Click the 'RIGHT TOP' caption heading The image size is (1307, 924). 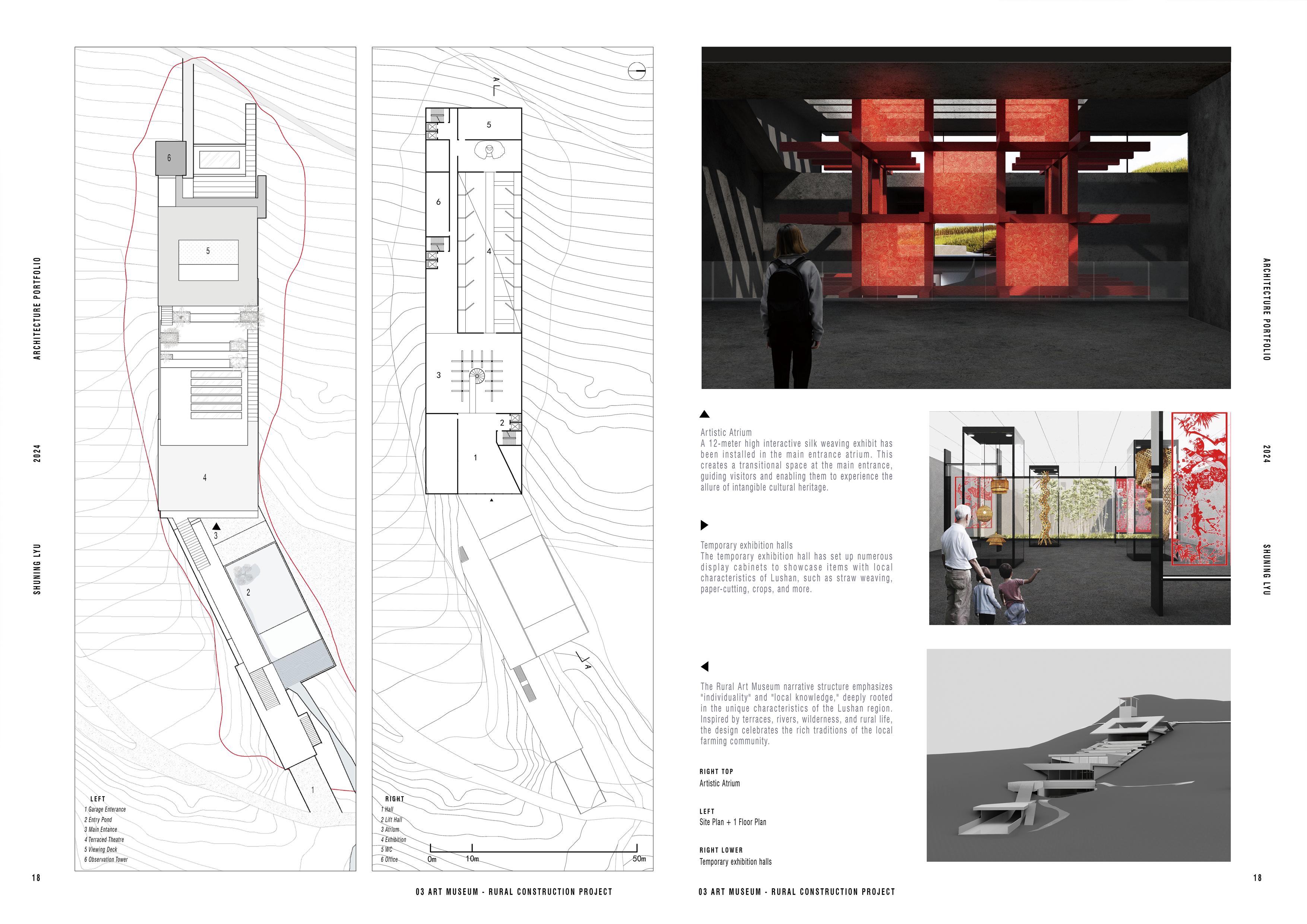click(716, 772)
